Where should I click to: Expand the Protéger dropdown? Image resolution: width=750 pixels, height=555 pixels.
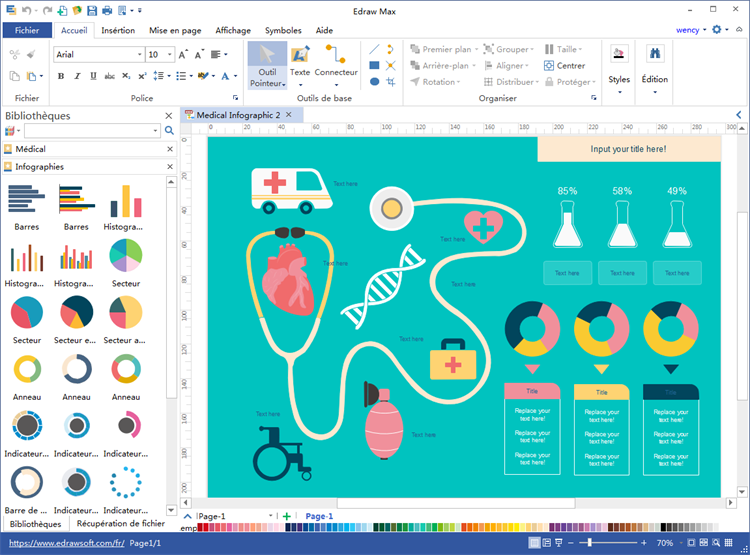point(594,82)
